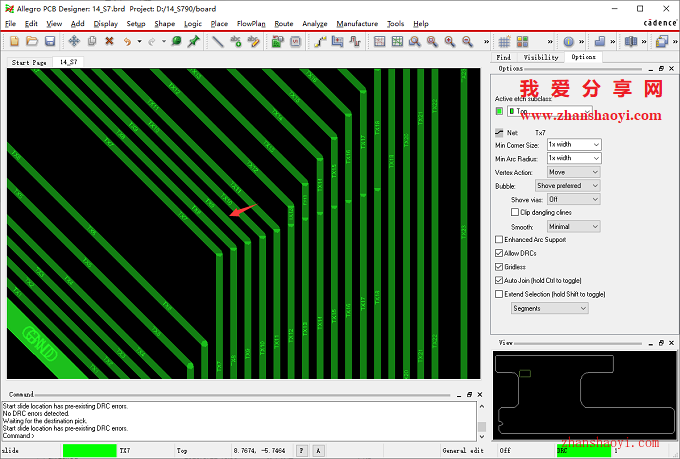The height and width of the screenshot is (459, 680).
Task: Click the Rats All icon
Action: click(397, 41)
